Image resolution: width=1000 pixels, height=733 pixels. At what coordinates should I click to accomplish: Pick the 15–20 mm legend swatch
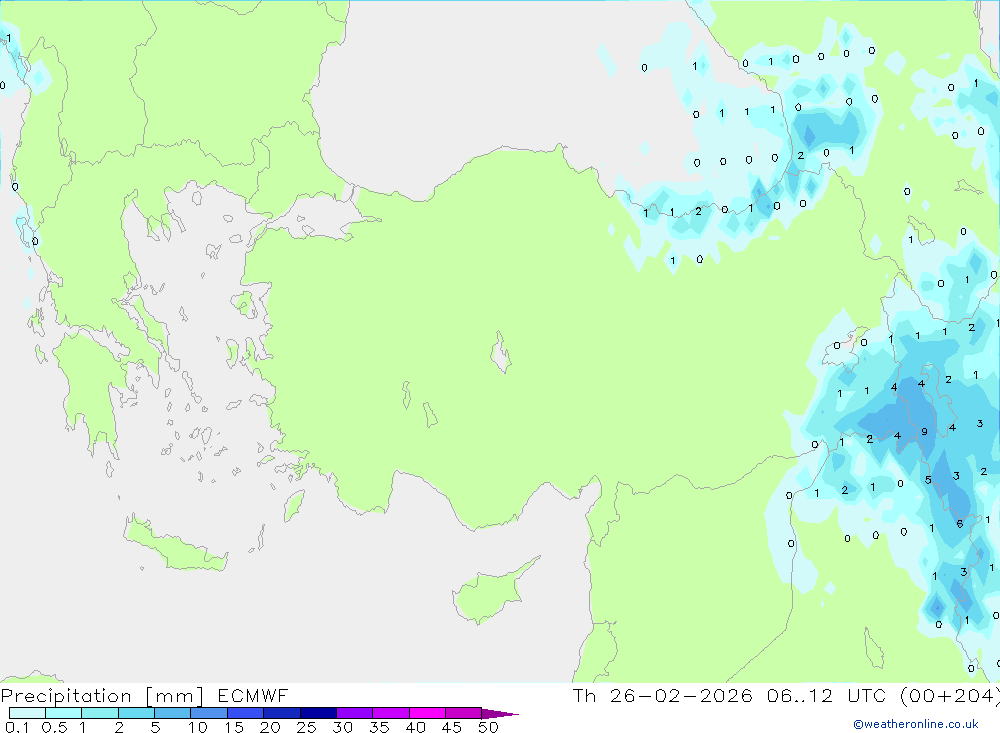pyautogui.click(x=246, y=713)
